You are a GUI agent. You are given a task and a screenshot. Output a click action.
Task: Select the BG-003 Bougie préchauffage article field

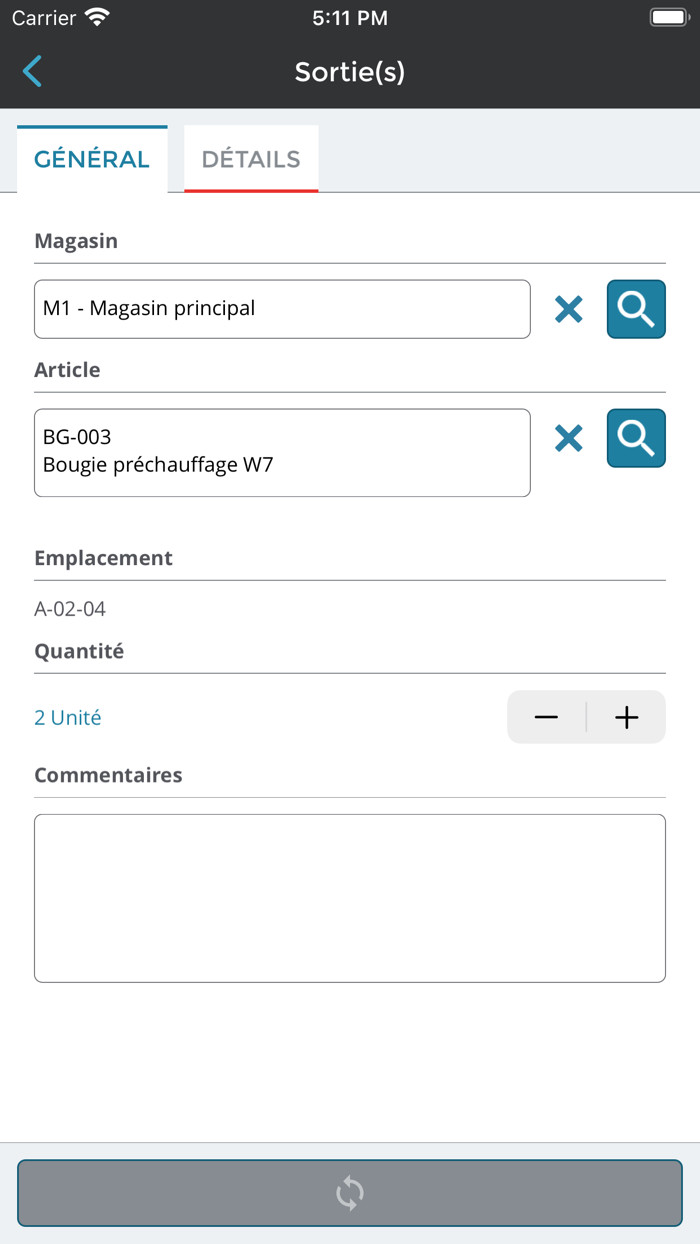tap(282, 451)
